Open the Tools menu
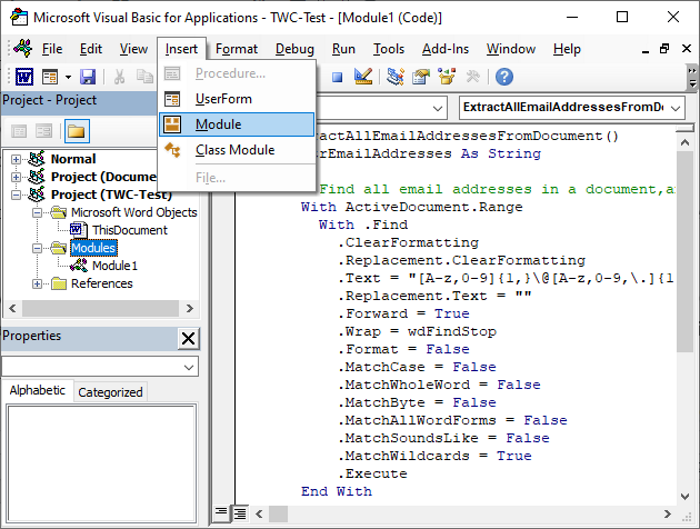The width and height of the screenshot is (700, 529). pos(389,49)
